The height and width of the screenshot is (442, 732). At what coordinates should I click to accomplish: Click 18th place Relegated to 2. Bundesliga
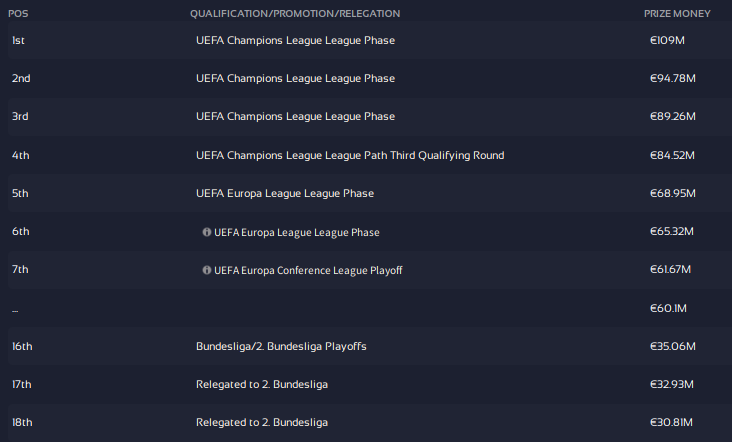262,422
